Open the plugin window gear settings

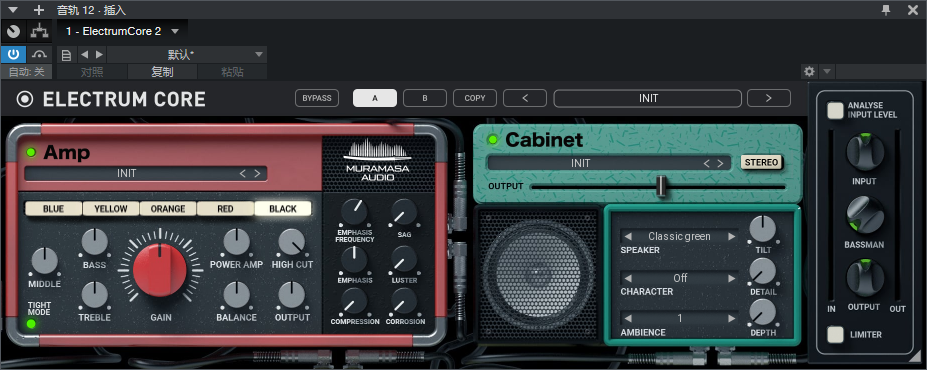pyautogui.click(x=809, y=72)
